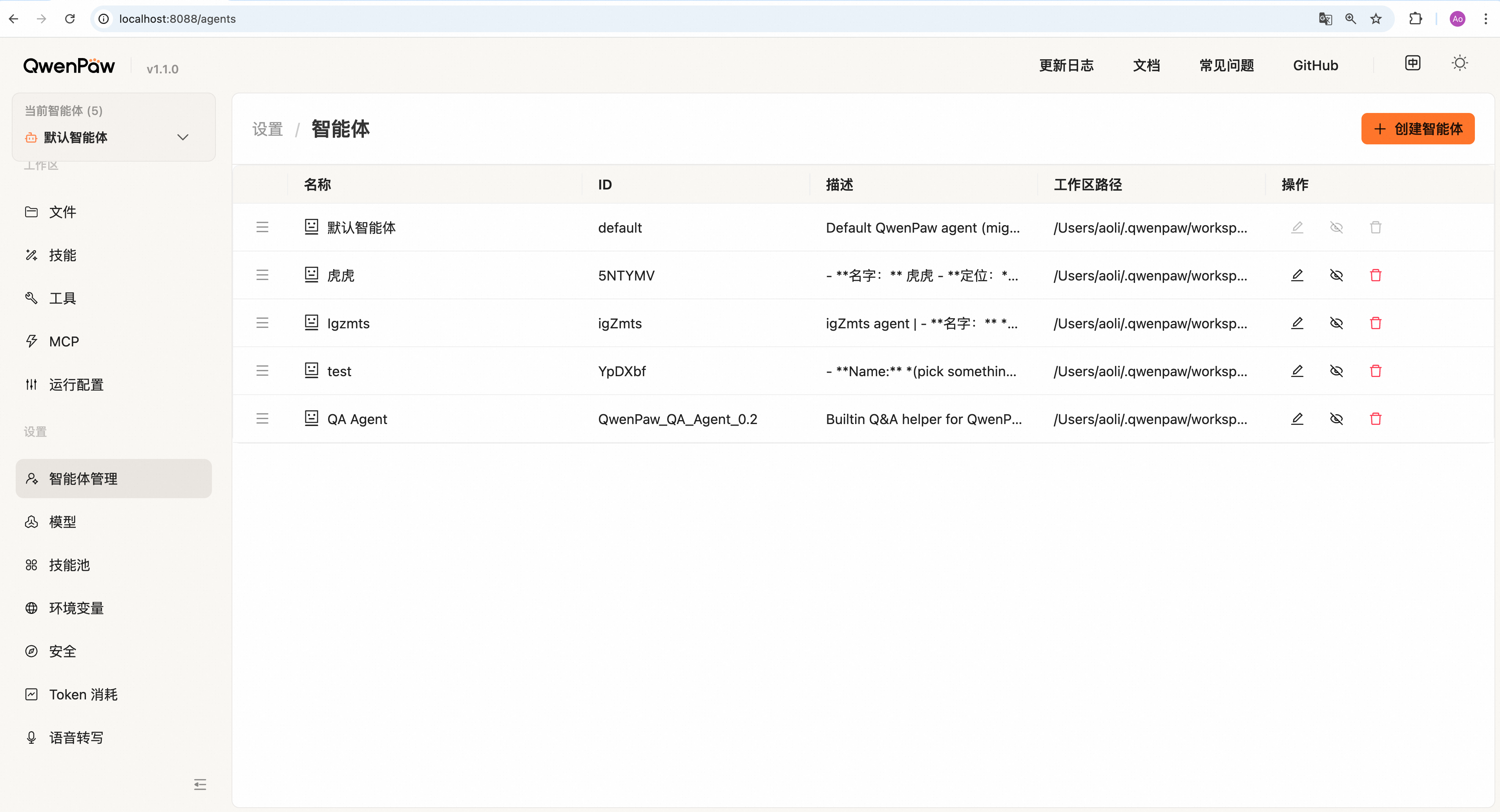Click the 创建智能体 button
Screen dimensions: 1500x812
[1417, 129]
